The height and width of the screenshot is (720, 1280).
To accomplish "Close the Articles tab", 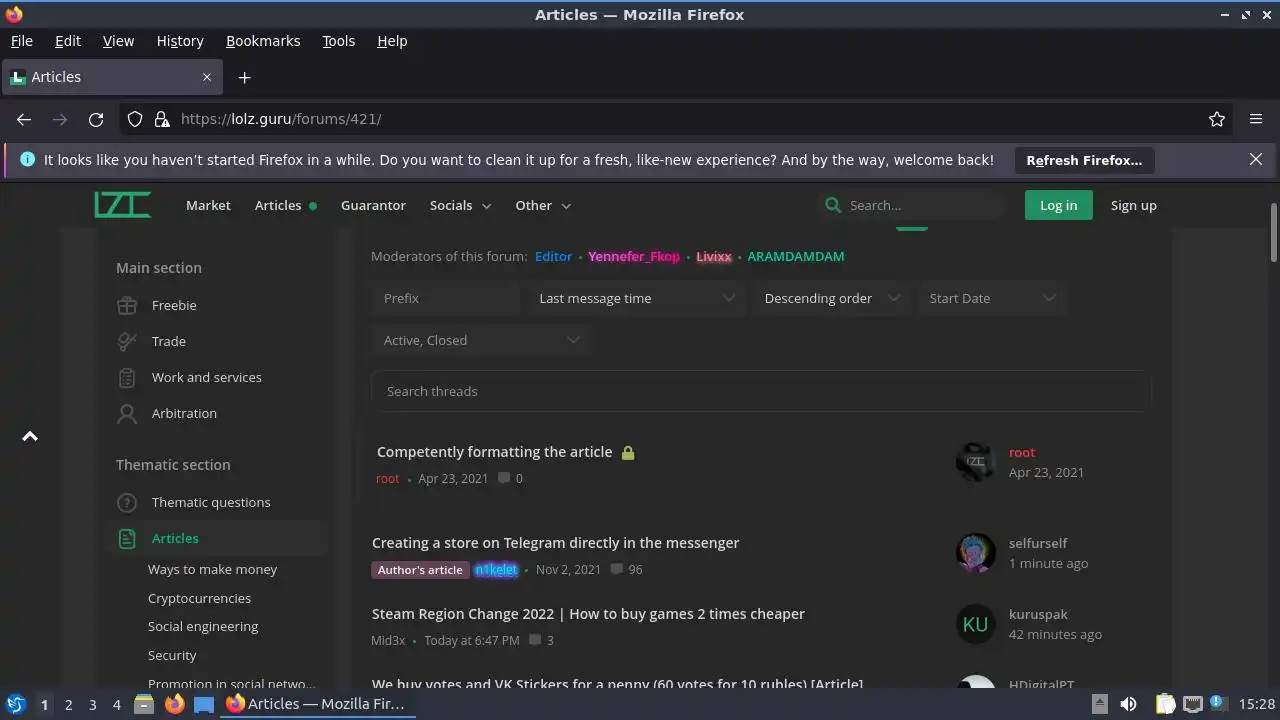I will click(207, 77).
